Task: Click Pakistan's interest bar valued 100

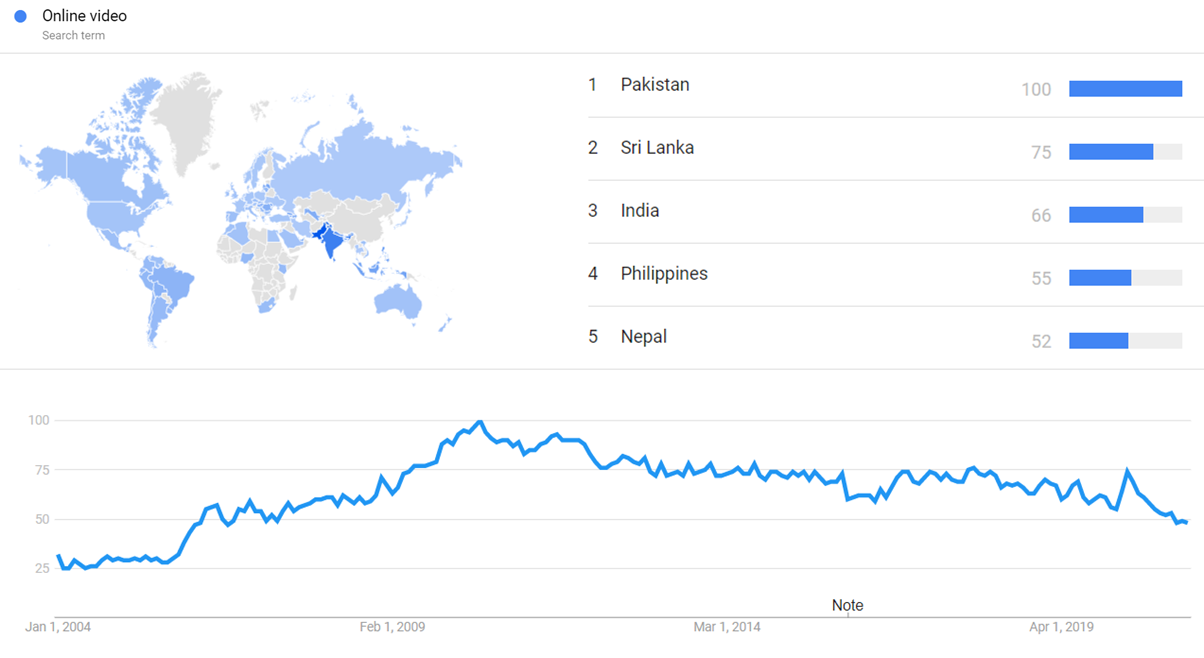Action: (1125, 89)
